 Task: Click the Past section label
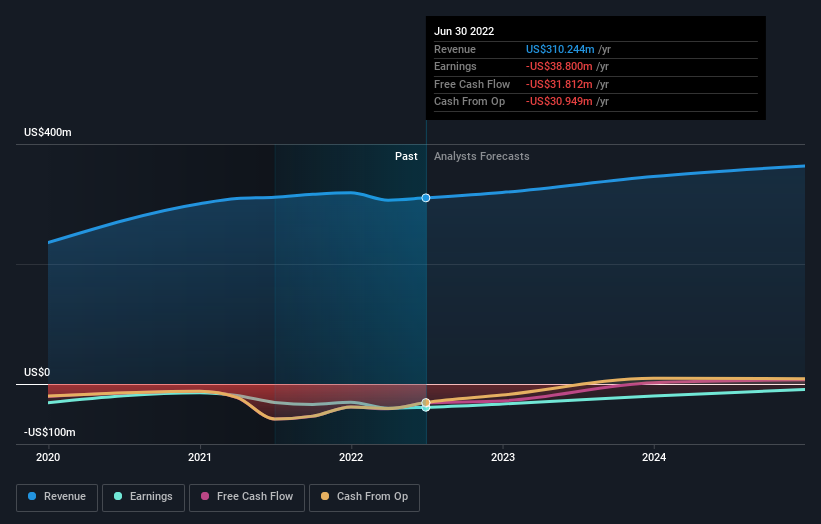coord(406,156)
